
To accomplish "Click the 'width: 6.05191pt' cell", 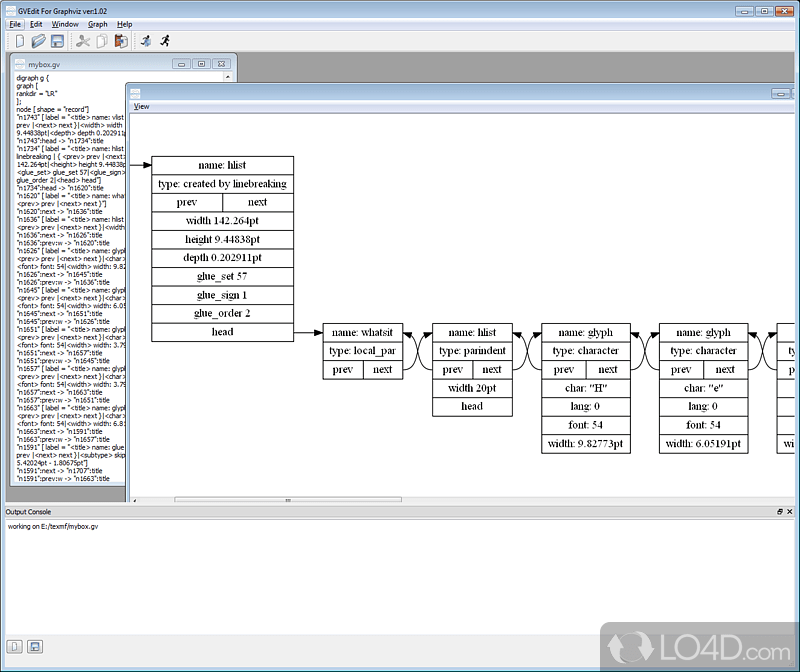I will coord(704,444).
